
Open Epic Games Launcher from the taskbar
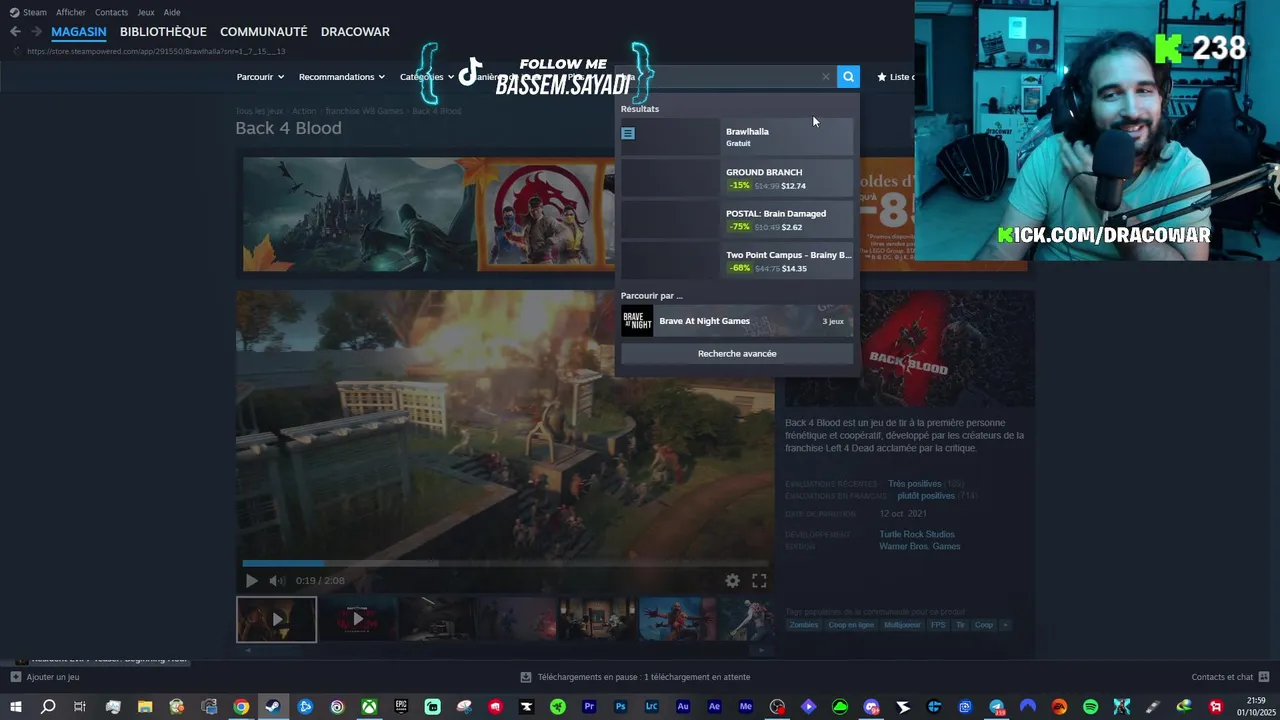(401, 707)
